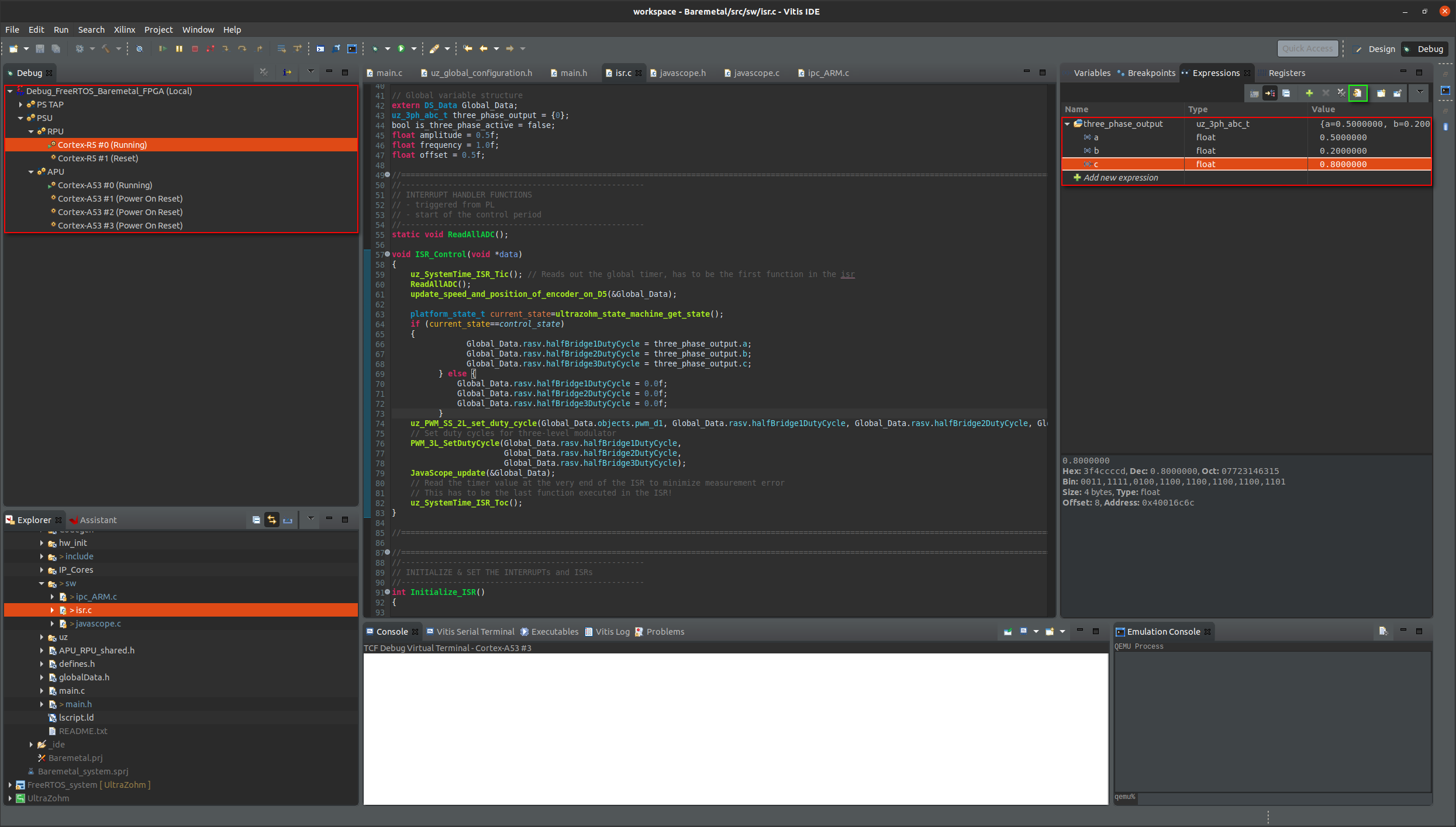Click Add new expression row
The image size is (1456, 827).
tap(1120, 178)
